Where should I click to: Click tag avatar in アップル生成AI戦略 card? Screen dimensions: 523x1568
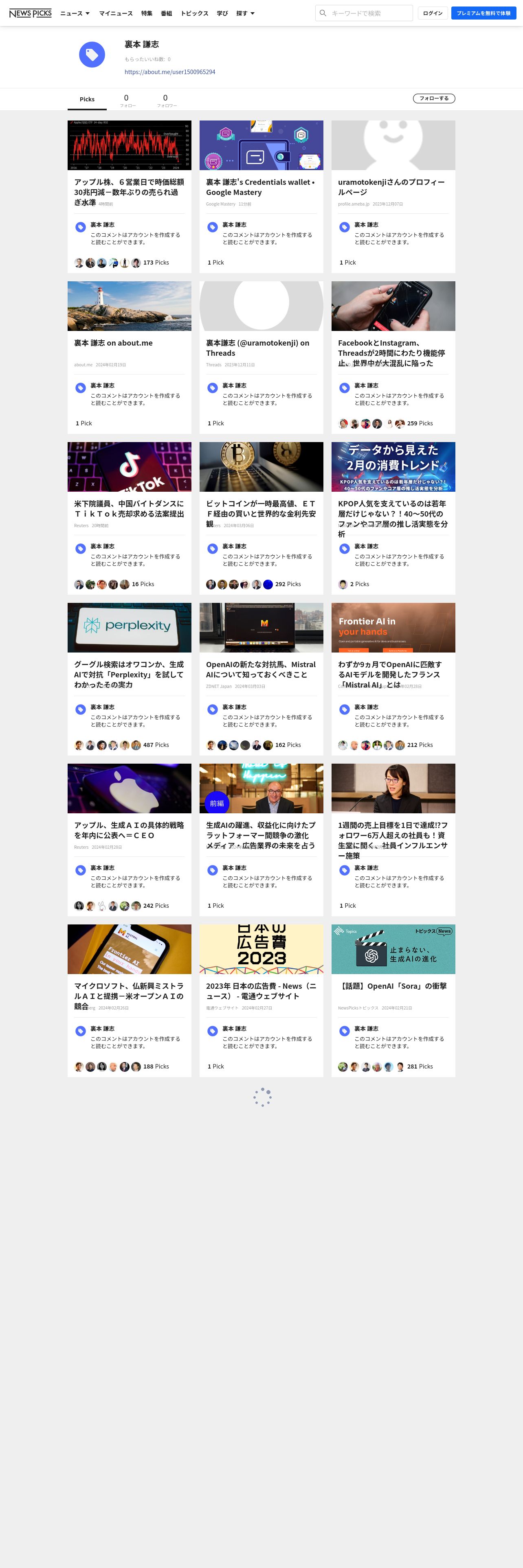tap(80, 870)
